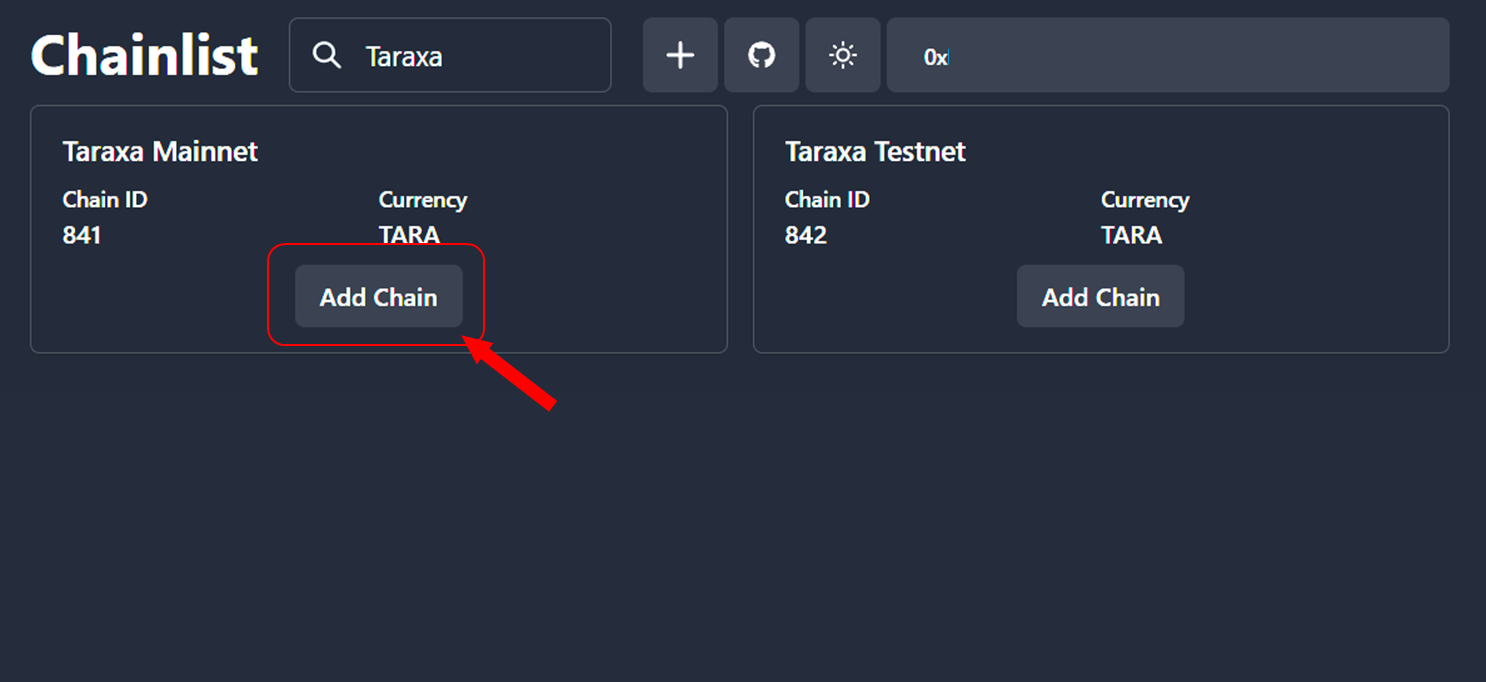Image resolution: width=1486 pixels, height=682 pixels.
Task: Add Chain for Taraxa Testnet
Action: [1100, 297]
